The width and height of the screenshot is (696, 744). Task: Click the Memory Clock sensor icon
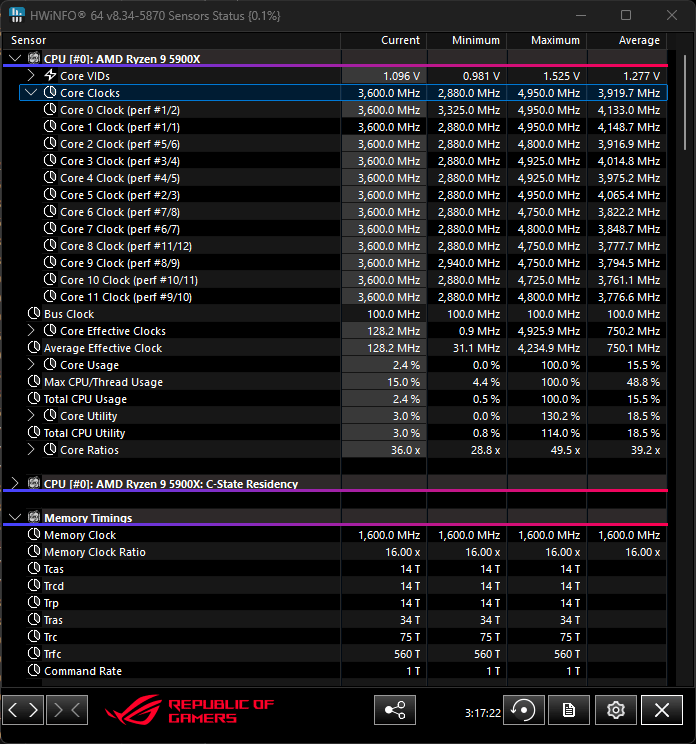click(x=34, y=534)
